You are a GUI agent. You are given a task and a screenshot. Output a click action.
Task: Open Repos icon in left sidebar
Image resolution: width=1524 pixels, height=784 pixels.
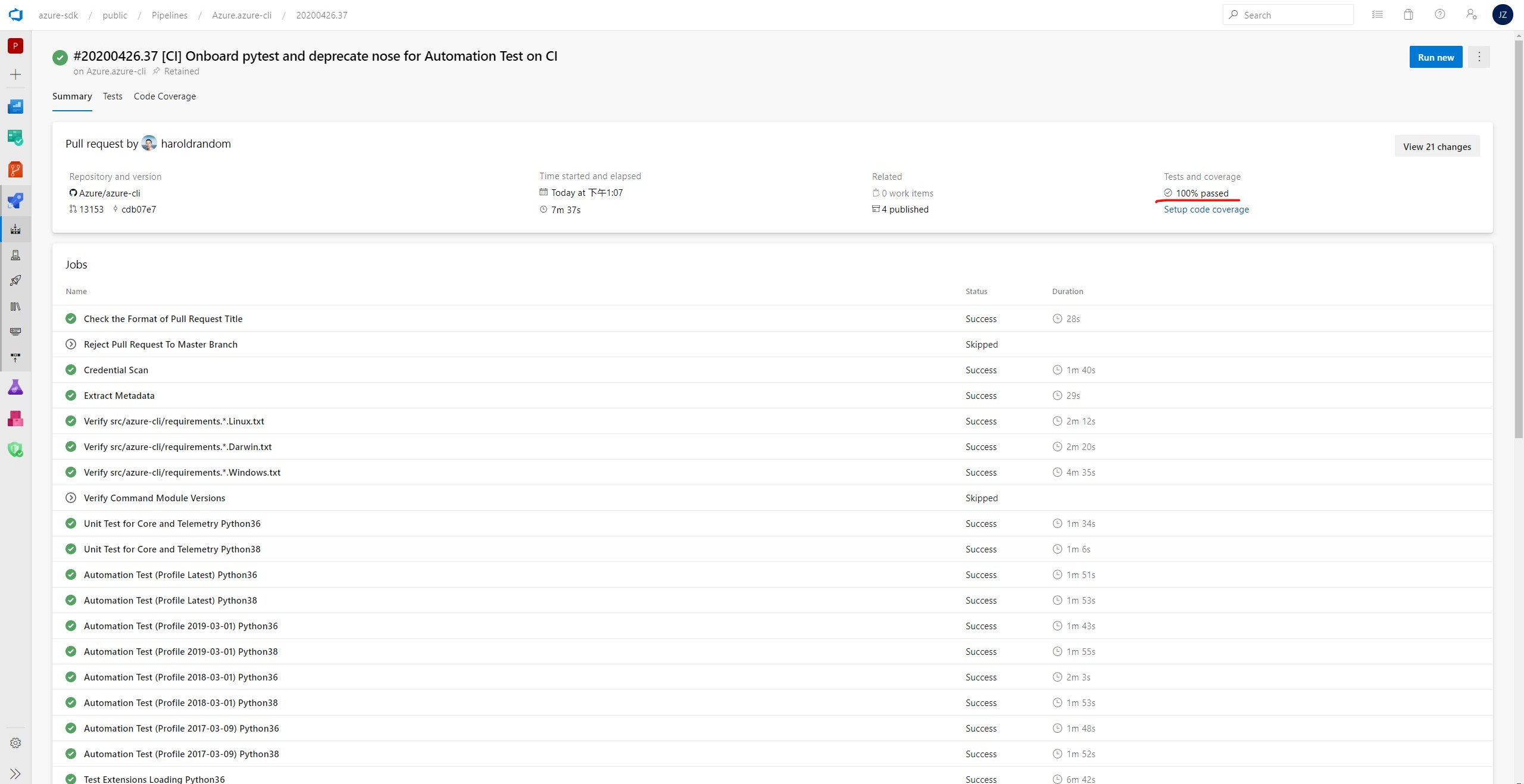[15, 170]
